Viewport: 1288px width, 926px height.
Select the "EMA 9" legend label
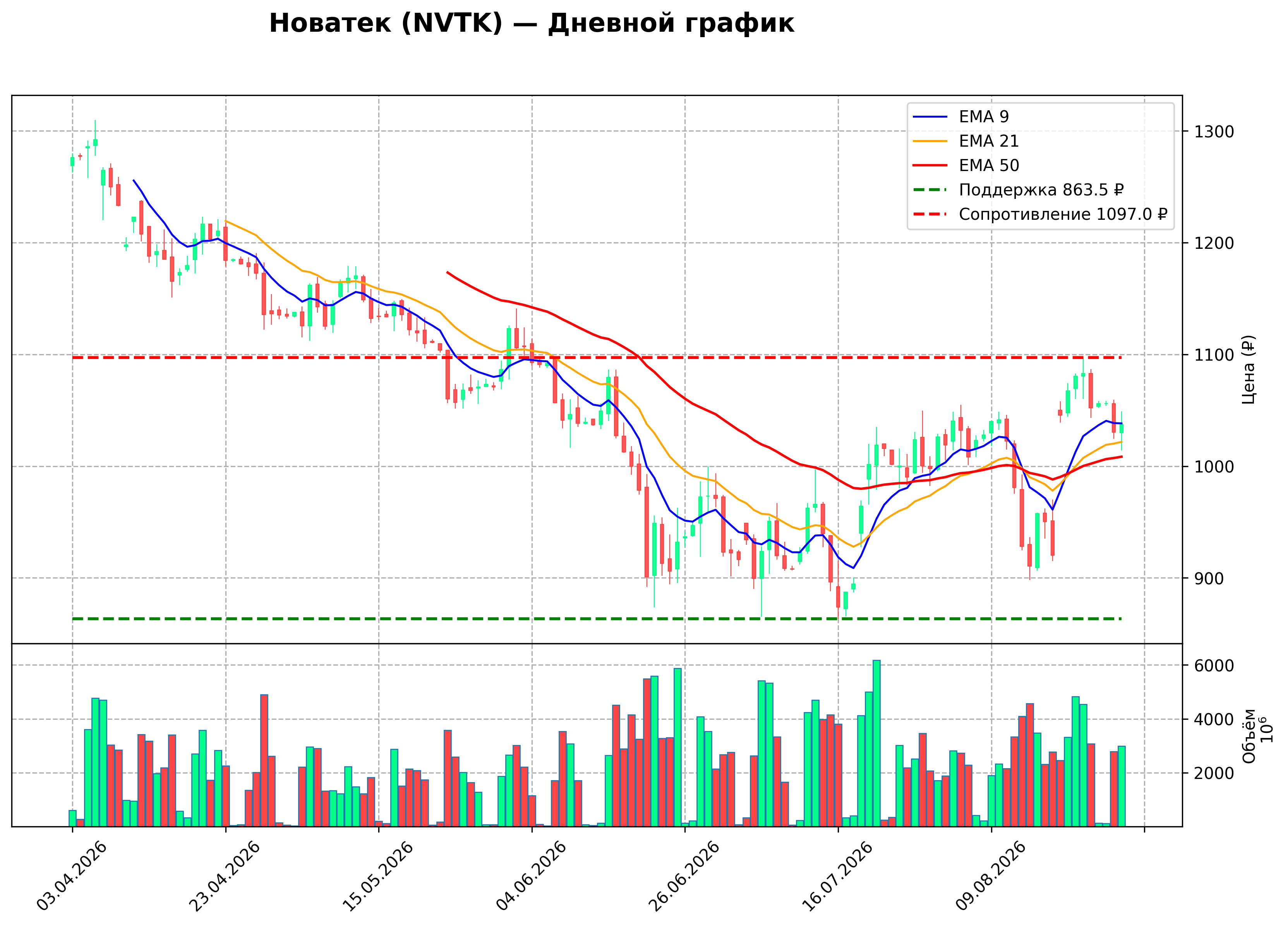[984, 117]
